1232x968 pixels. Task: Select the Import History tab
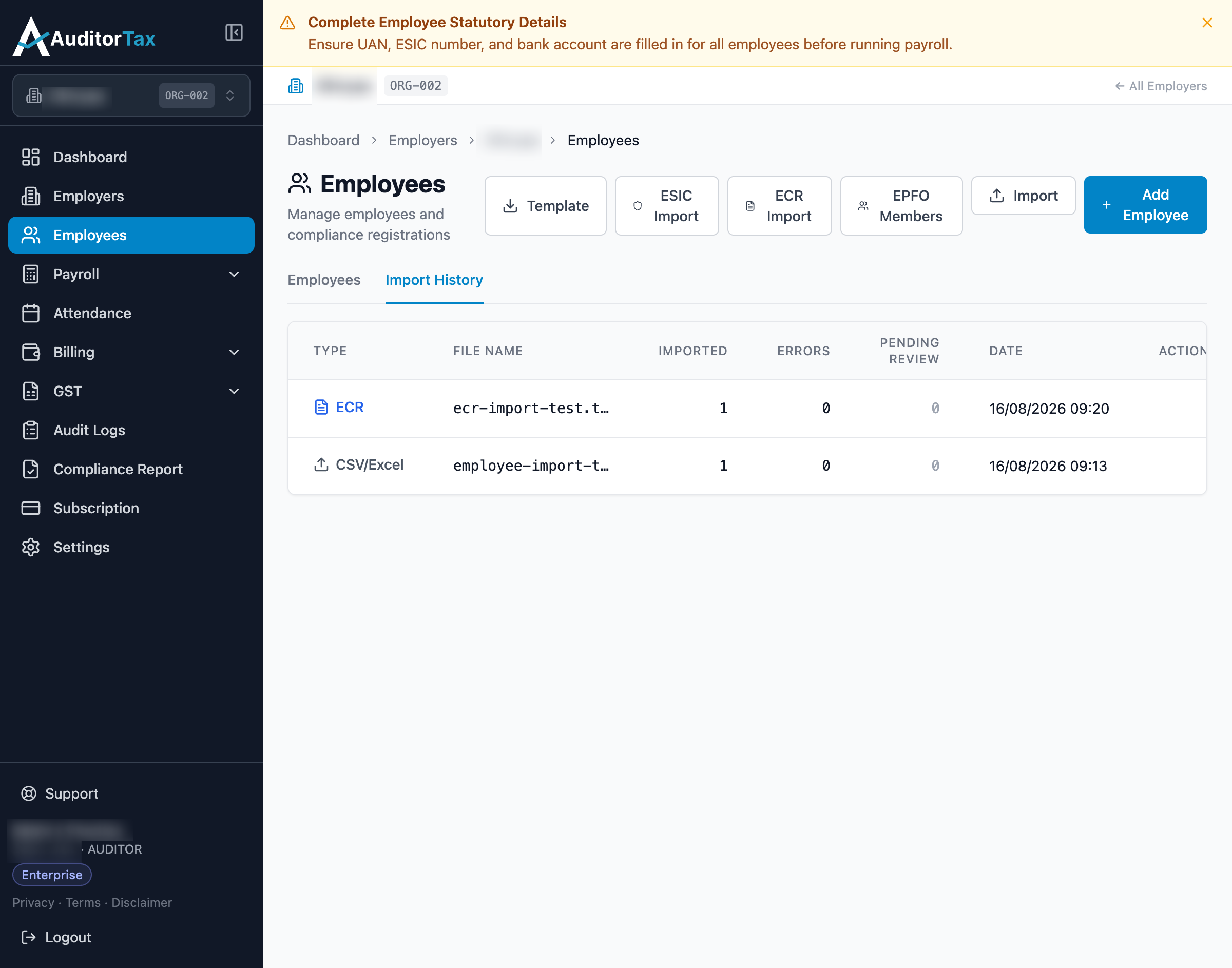click(434, 280)
